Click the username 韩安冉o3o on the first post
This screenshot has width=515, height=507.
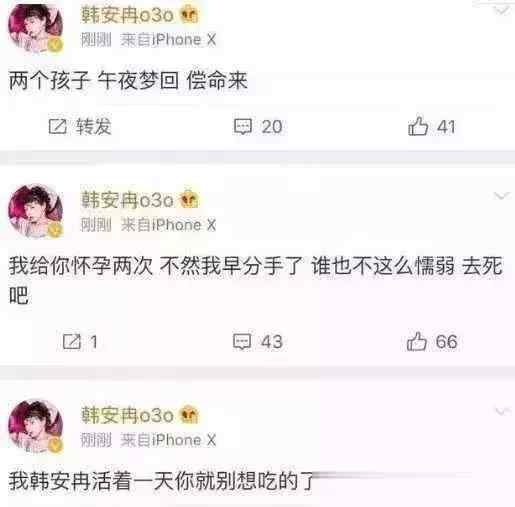coord(127,15)
